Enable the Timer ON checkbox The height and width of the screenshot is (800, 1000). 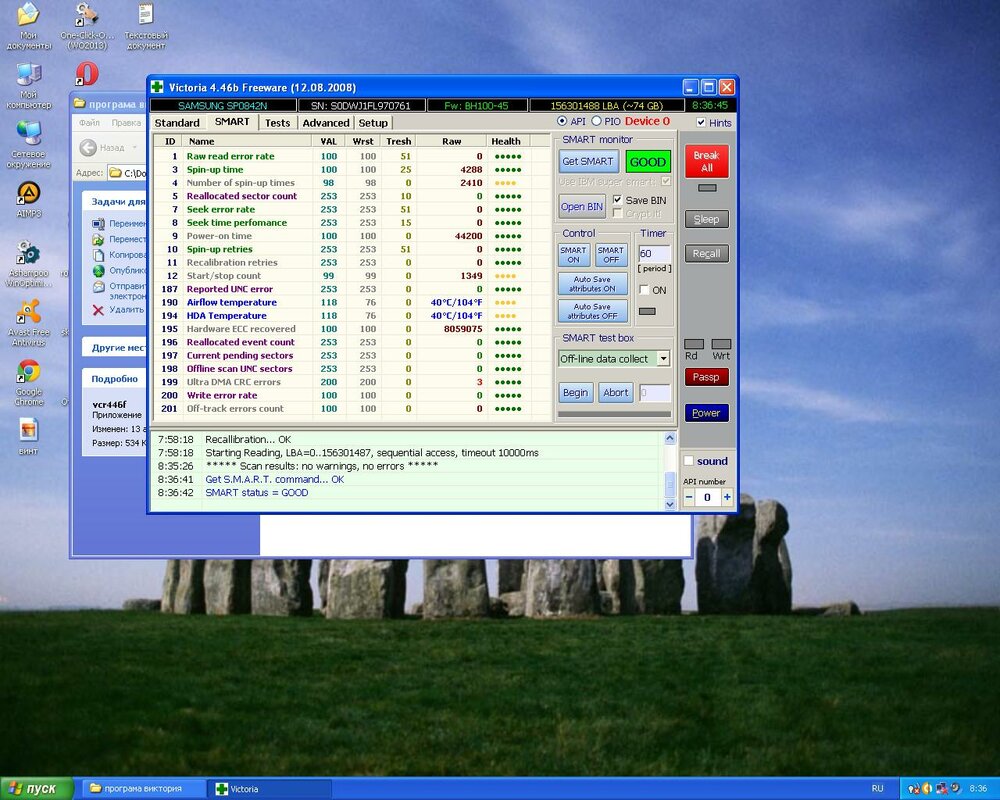(644, 290)
